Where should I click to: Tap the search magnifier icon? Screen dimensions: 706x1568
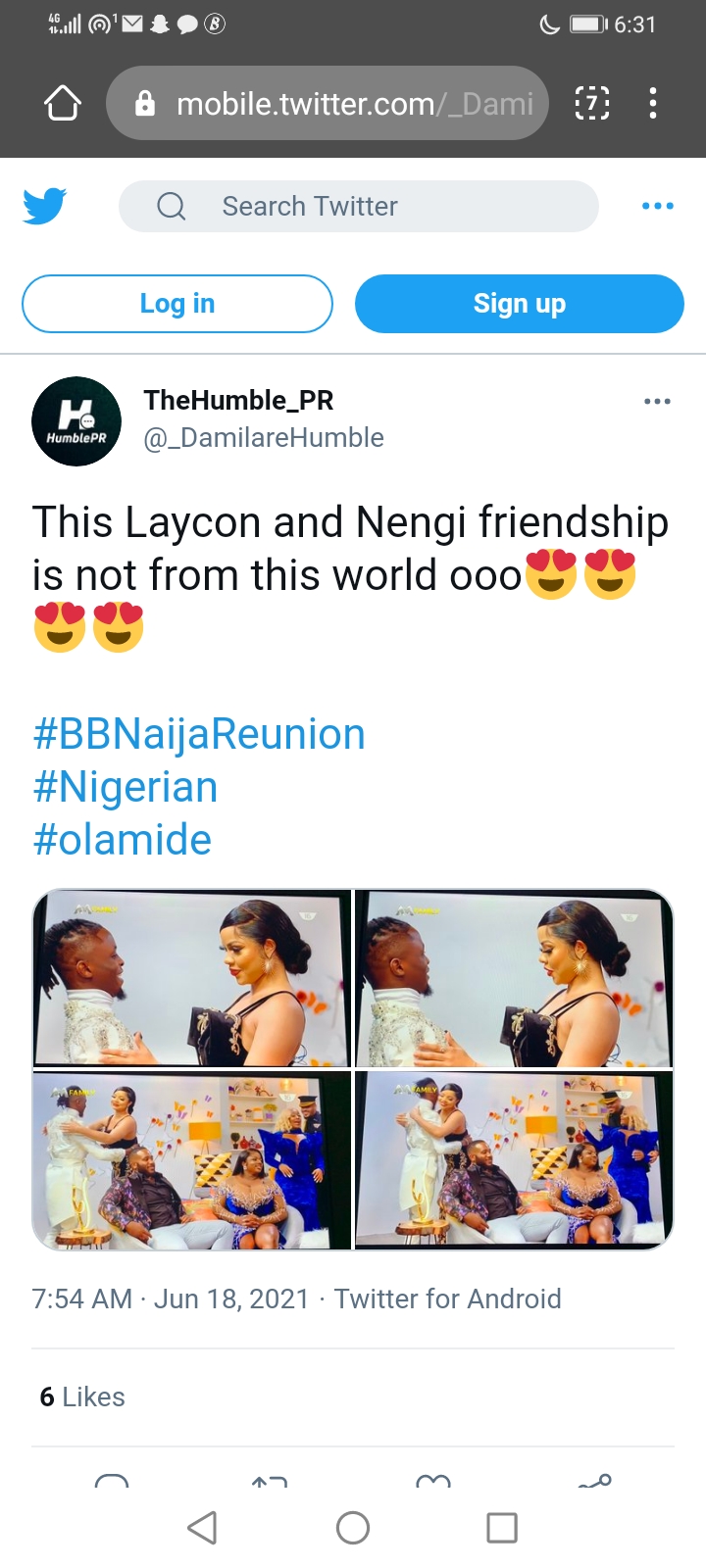tap(172, 206)
